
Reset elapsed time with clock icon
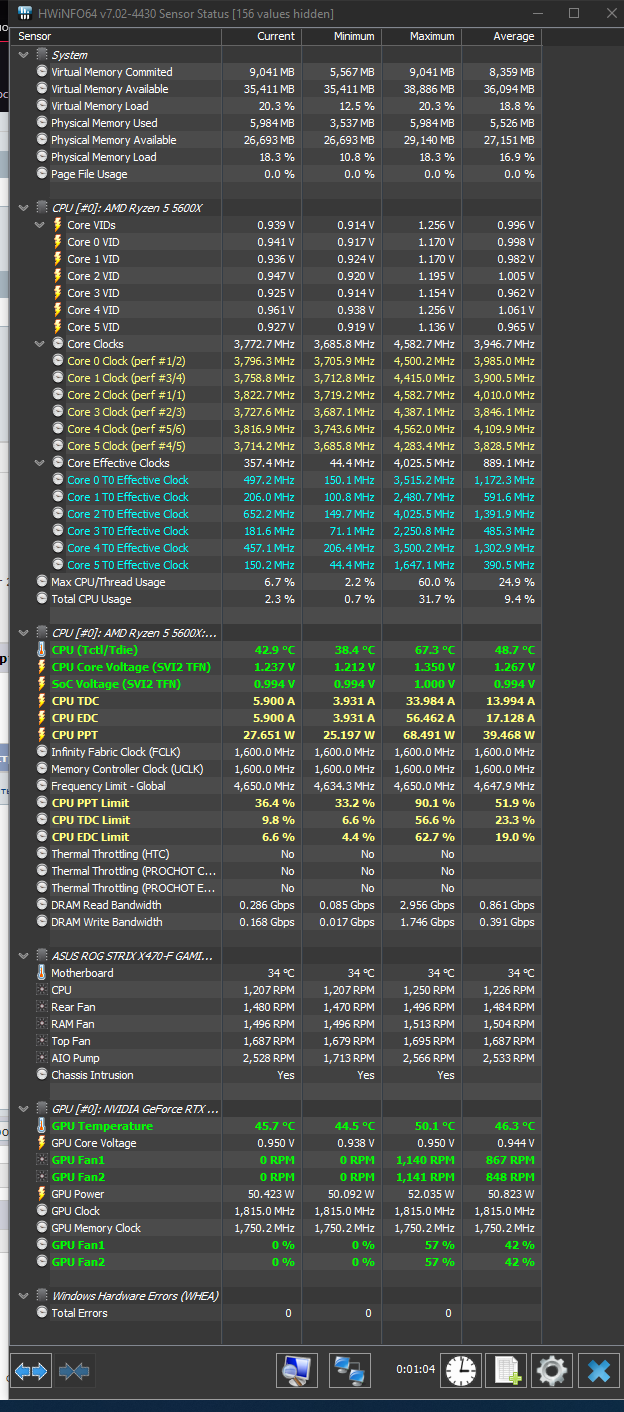click(x=461, y=1370)
